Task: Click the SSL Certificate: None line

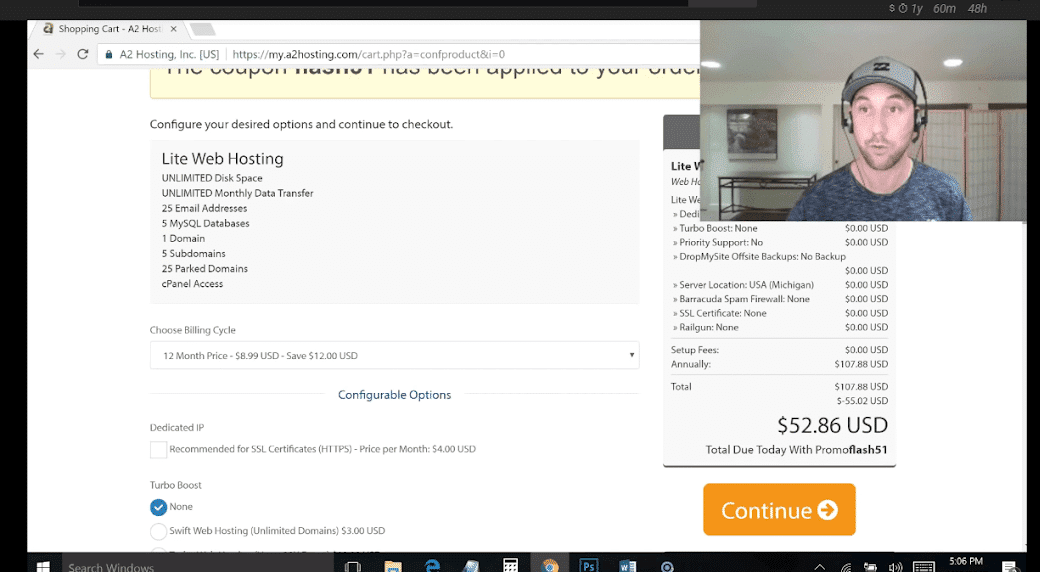Action: (719, 313)
